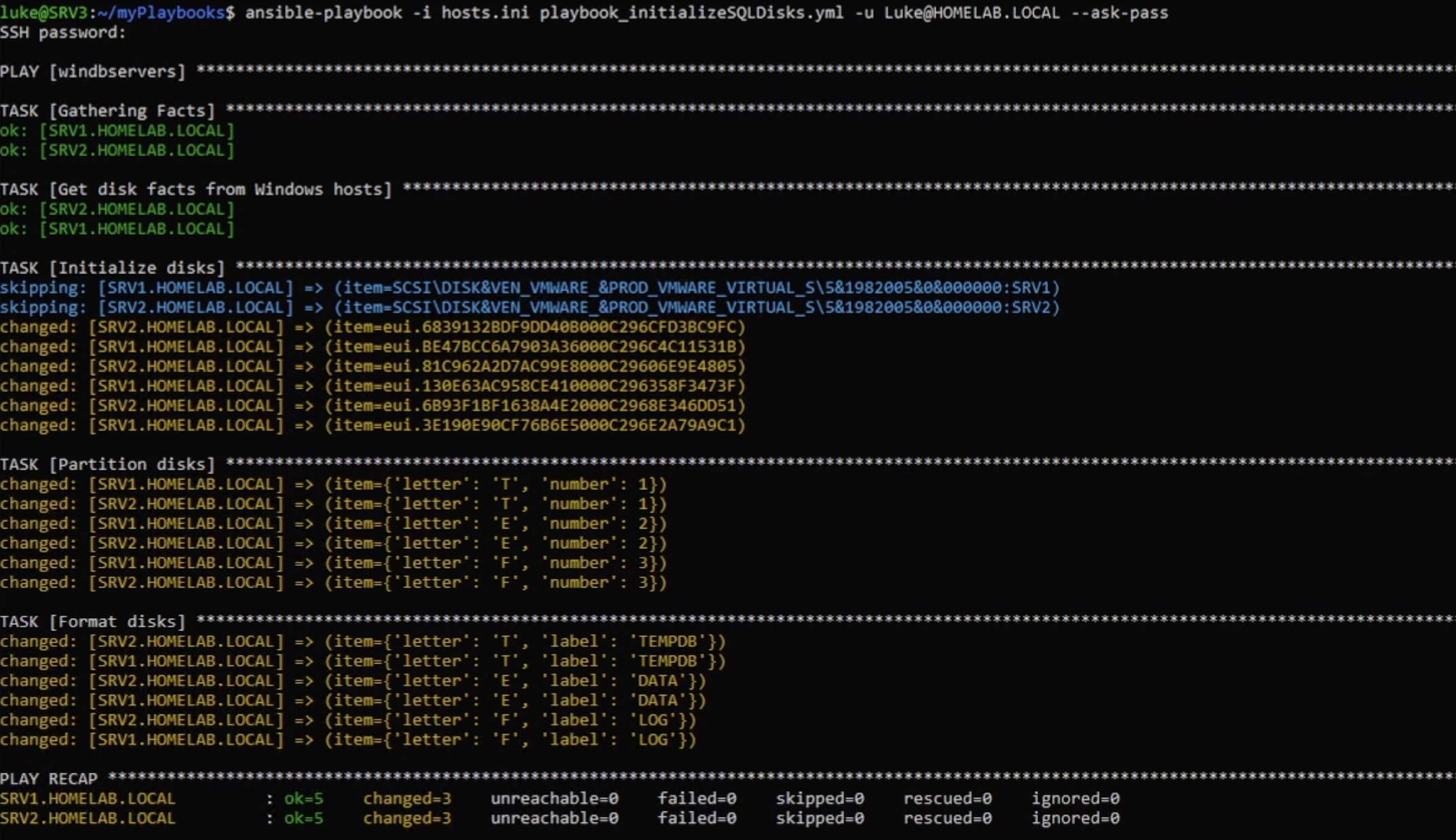Click rescued=0 in the SRV2 recap row
This screenshot has height=840, width=1456.
coord(947,819)
